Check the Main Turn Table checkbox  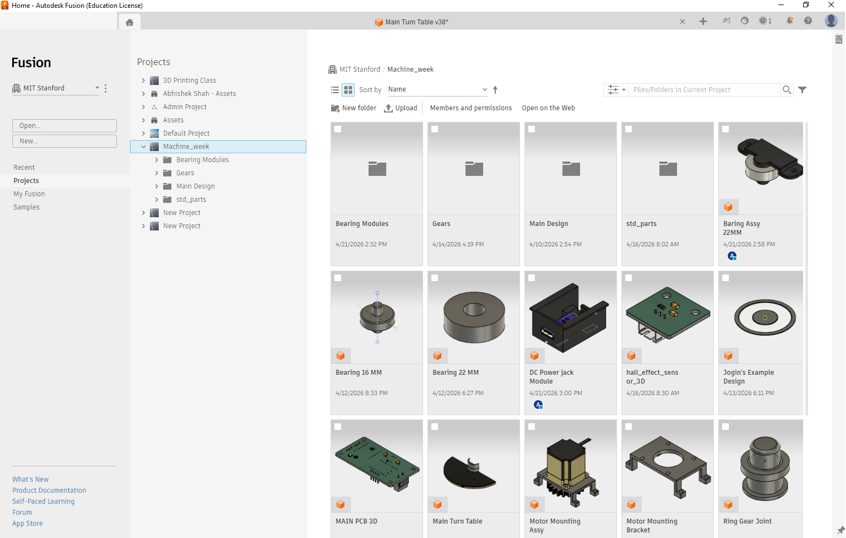435,427
